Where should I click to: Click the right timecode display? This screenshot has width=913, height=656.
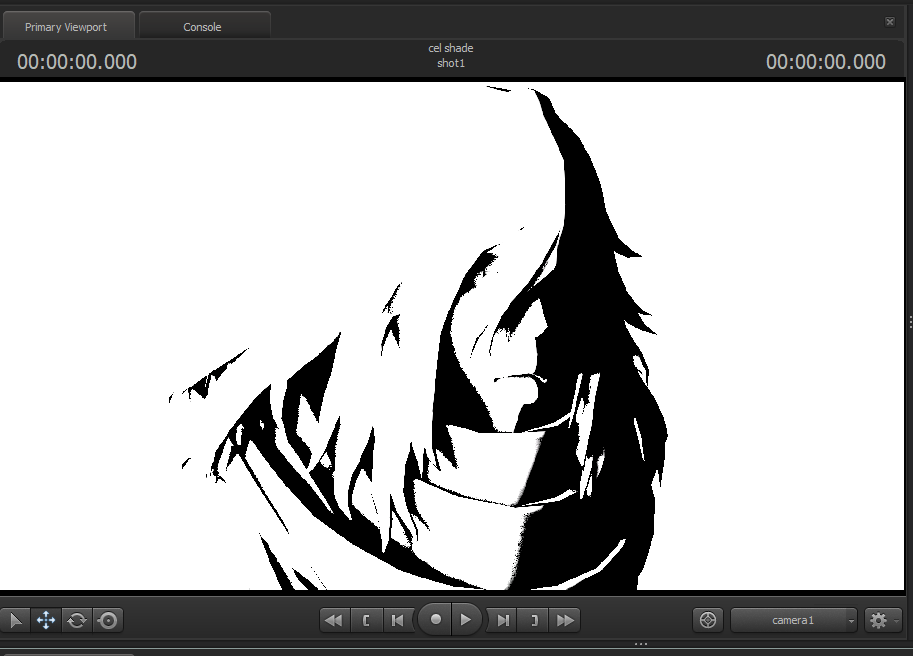pyautogui.click(x=826, y=62)
